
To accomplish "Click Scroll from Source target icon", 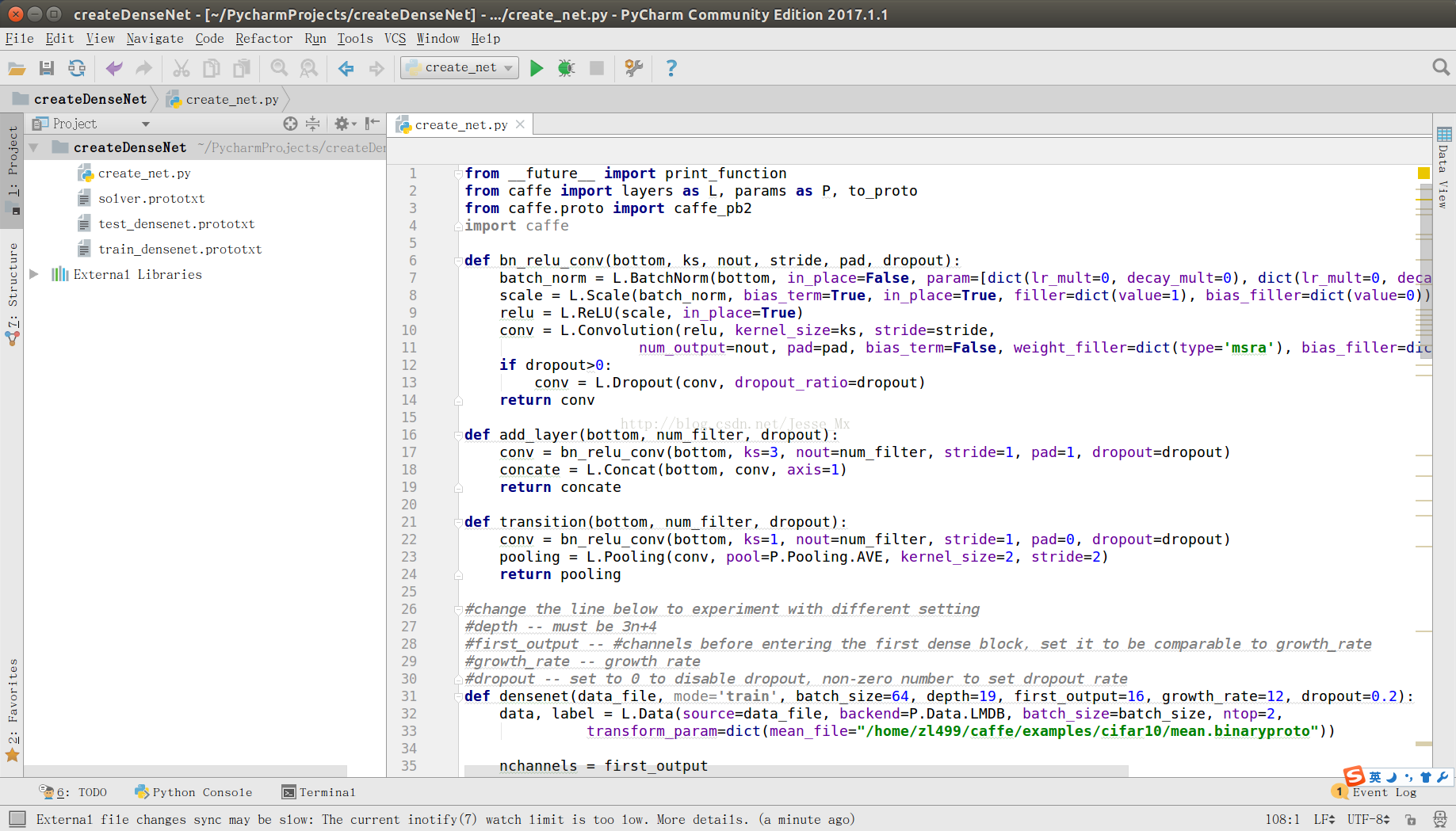I will tap(290, 124).
